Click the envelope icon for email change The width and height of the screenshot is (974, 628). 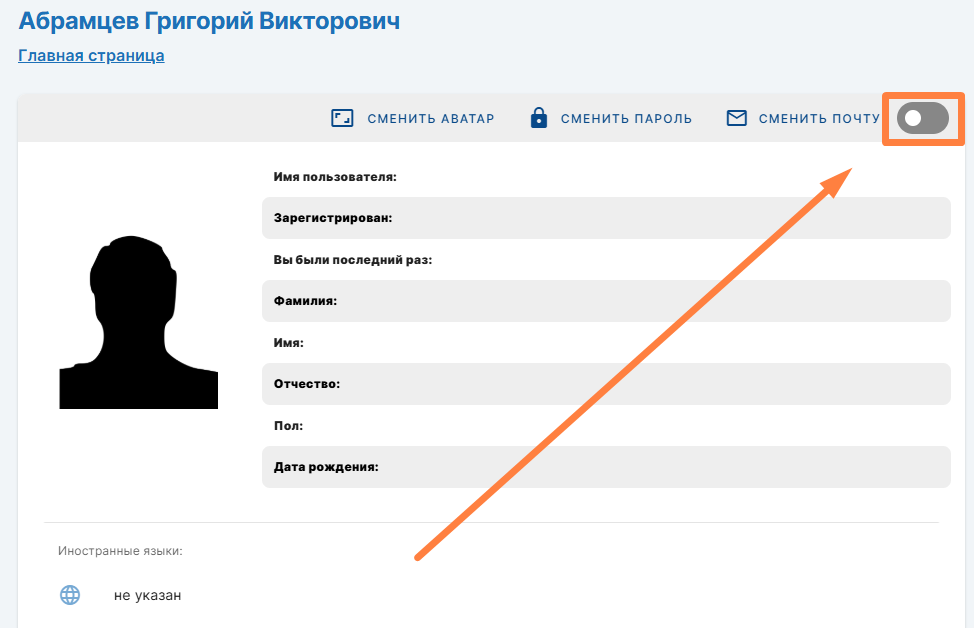[737, 118]
